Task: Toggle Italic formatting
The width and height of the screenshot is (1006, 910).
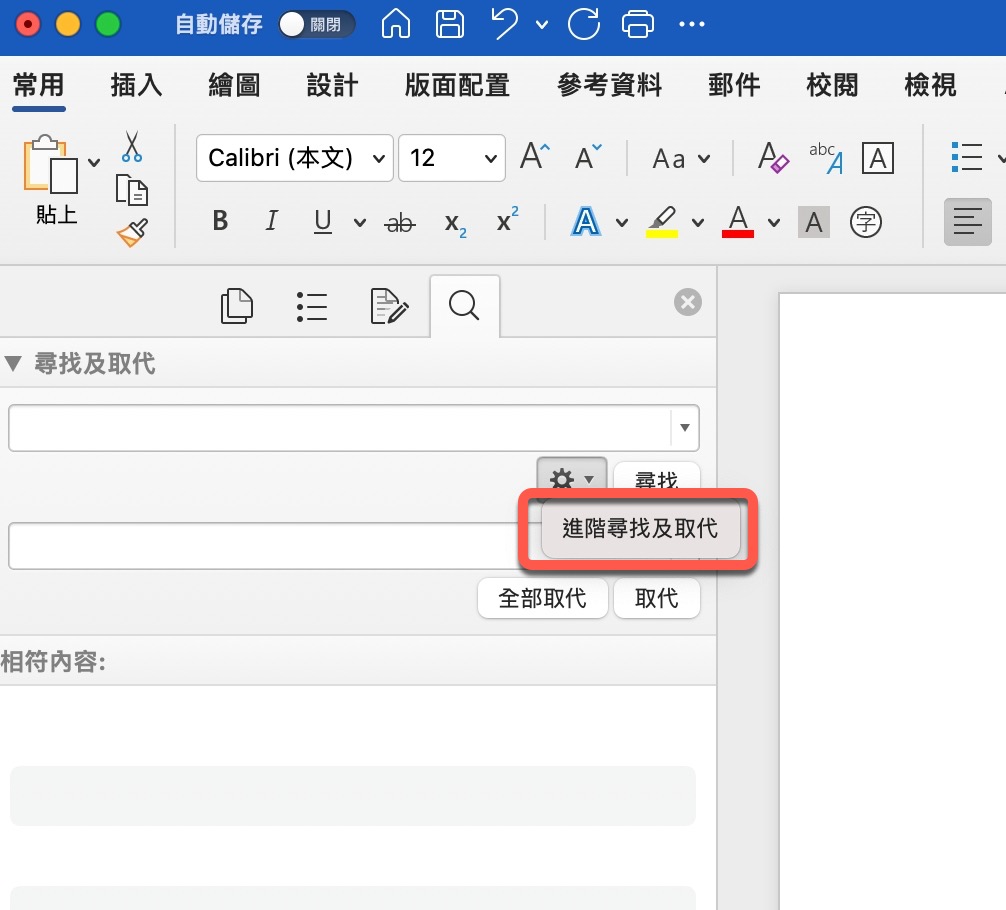Action: [271, 222]
